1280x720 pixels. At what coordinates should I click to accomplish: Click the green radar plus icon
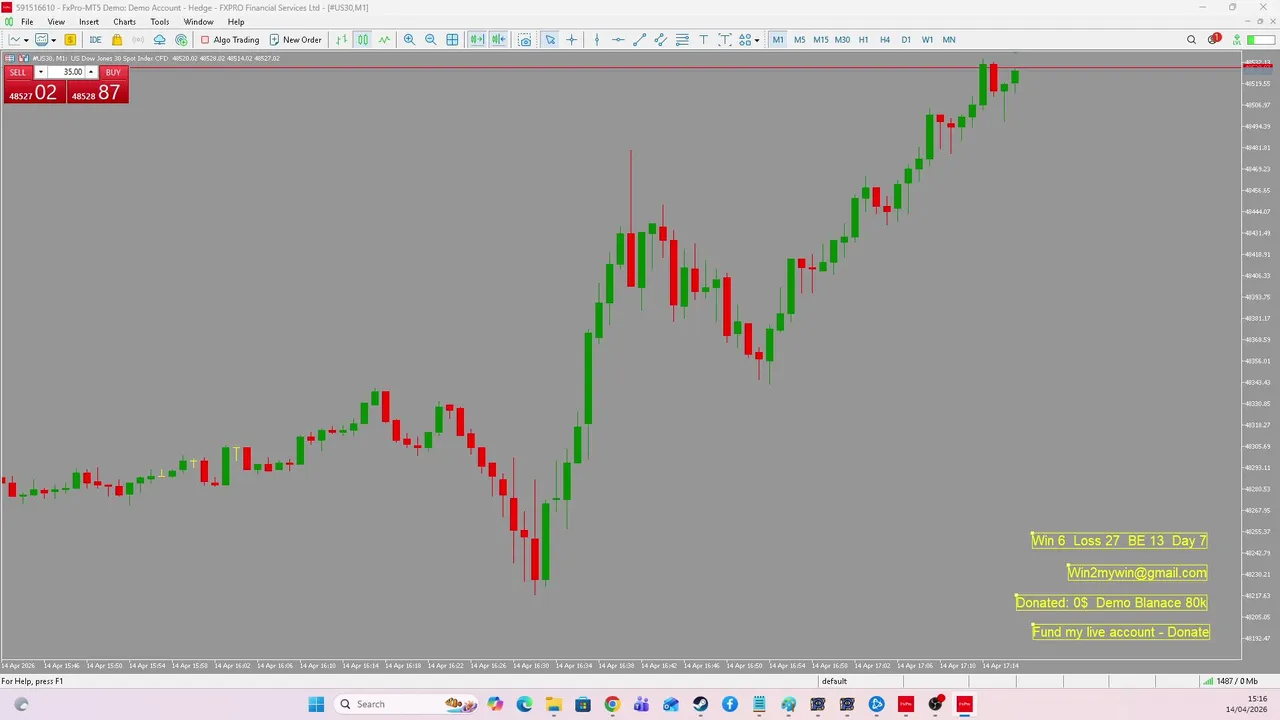tap(181, 40)
